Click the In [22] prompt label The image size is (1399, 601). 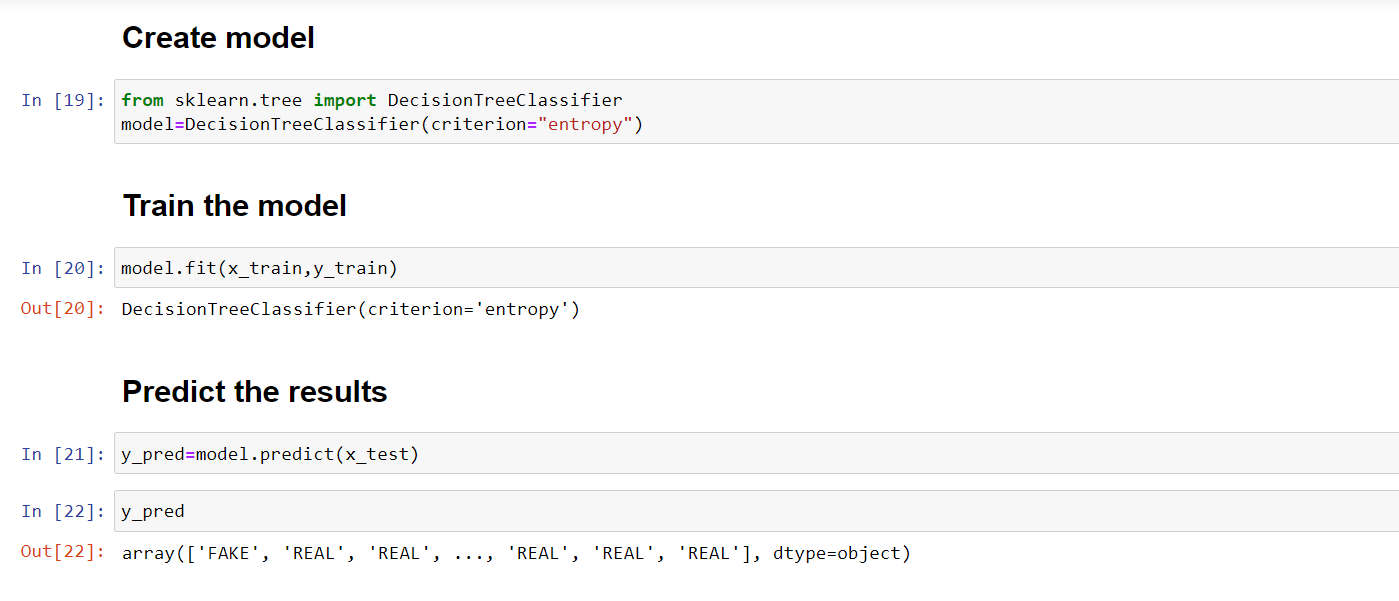(63, 511)
